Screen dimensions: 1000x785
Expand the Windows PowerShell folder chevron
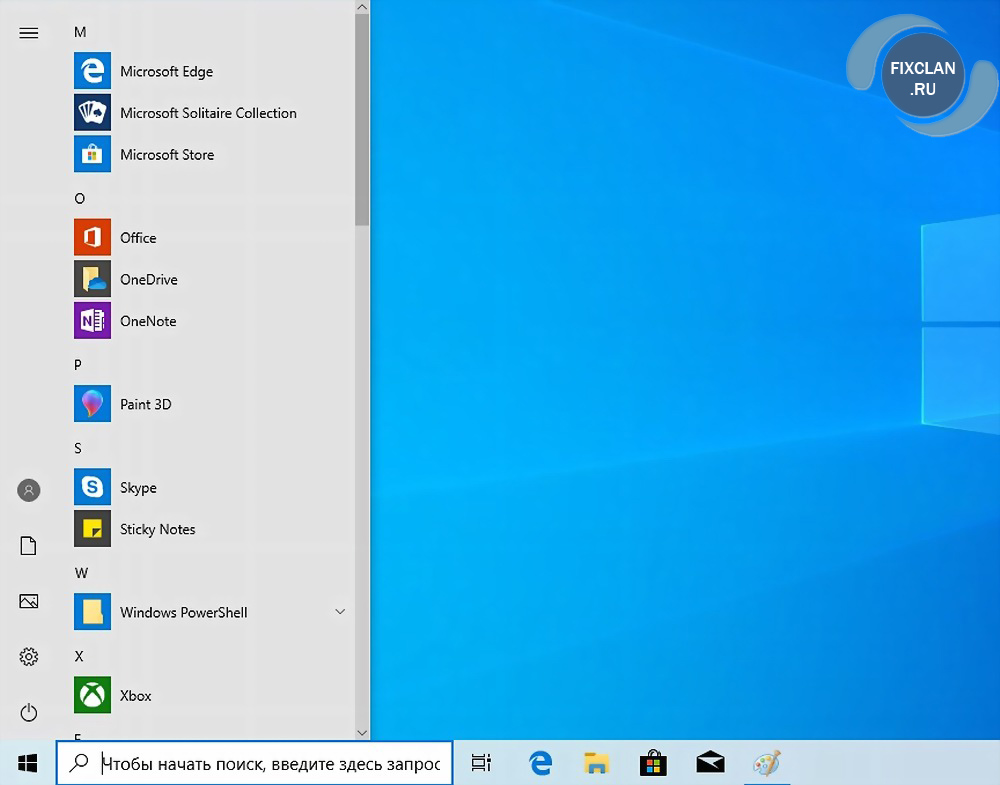click(340, 612)
